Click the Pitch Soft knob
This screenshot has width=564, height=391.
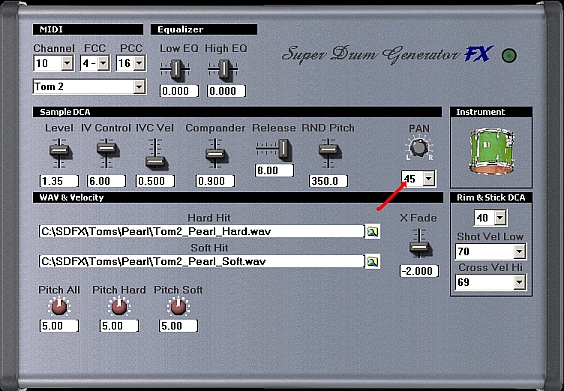click(x=178, y=307)
